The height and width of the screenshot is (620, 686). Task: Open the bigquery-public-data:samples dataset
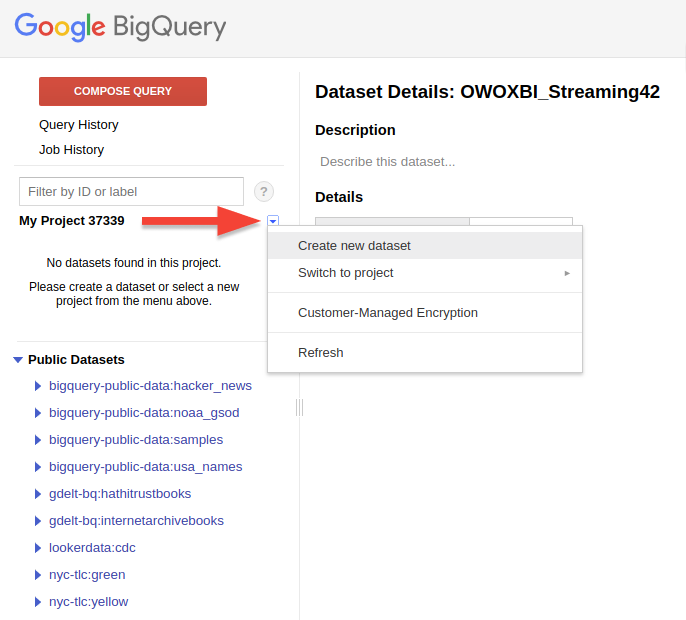click(136, 440)
